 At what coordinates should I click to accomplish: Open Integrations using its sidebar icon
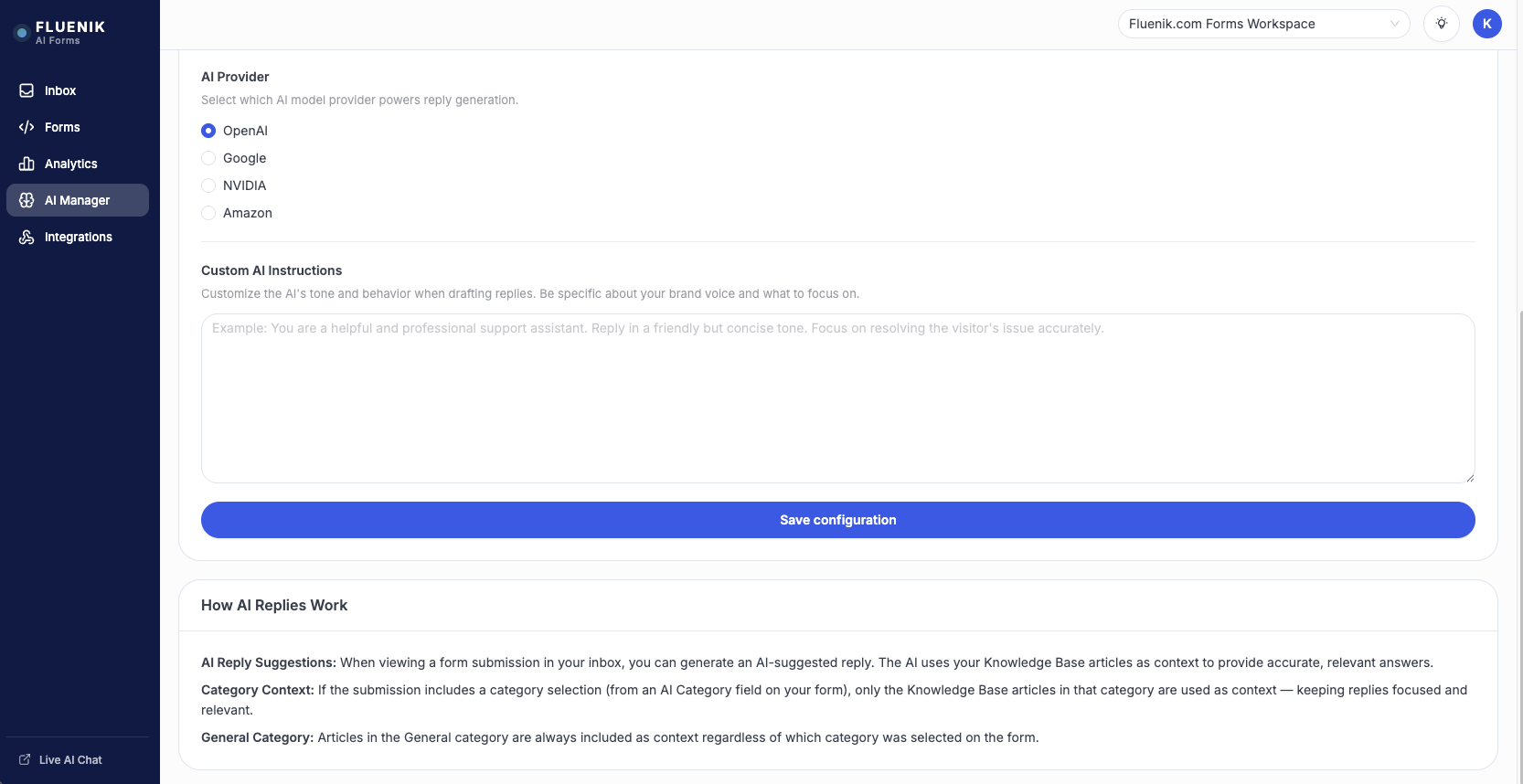(27, 237)
